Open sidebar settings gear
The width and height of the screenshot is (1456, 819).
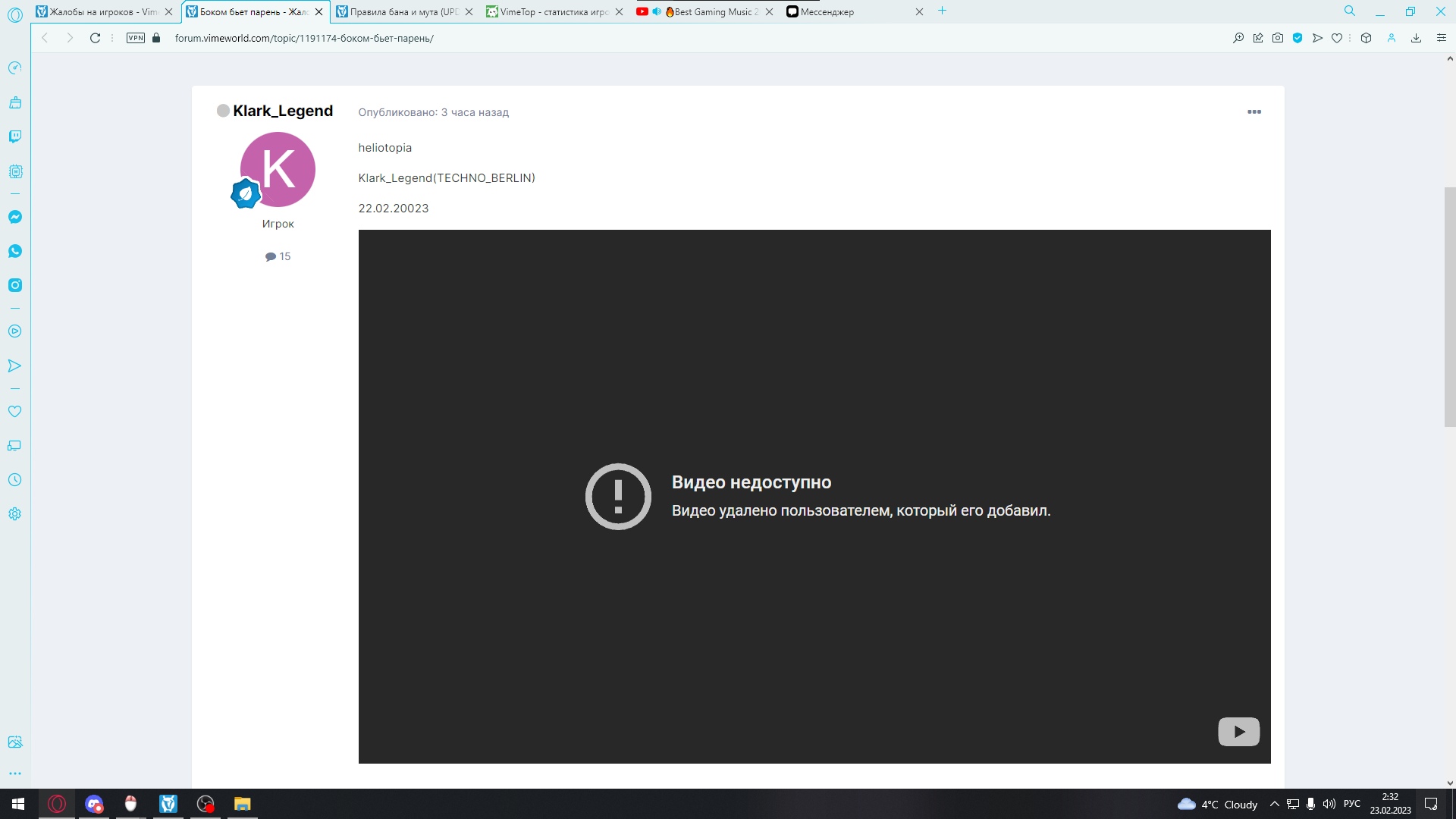15,514
